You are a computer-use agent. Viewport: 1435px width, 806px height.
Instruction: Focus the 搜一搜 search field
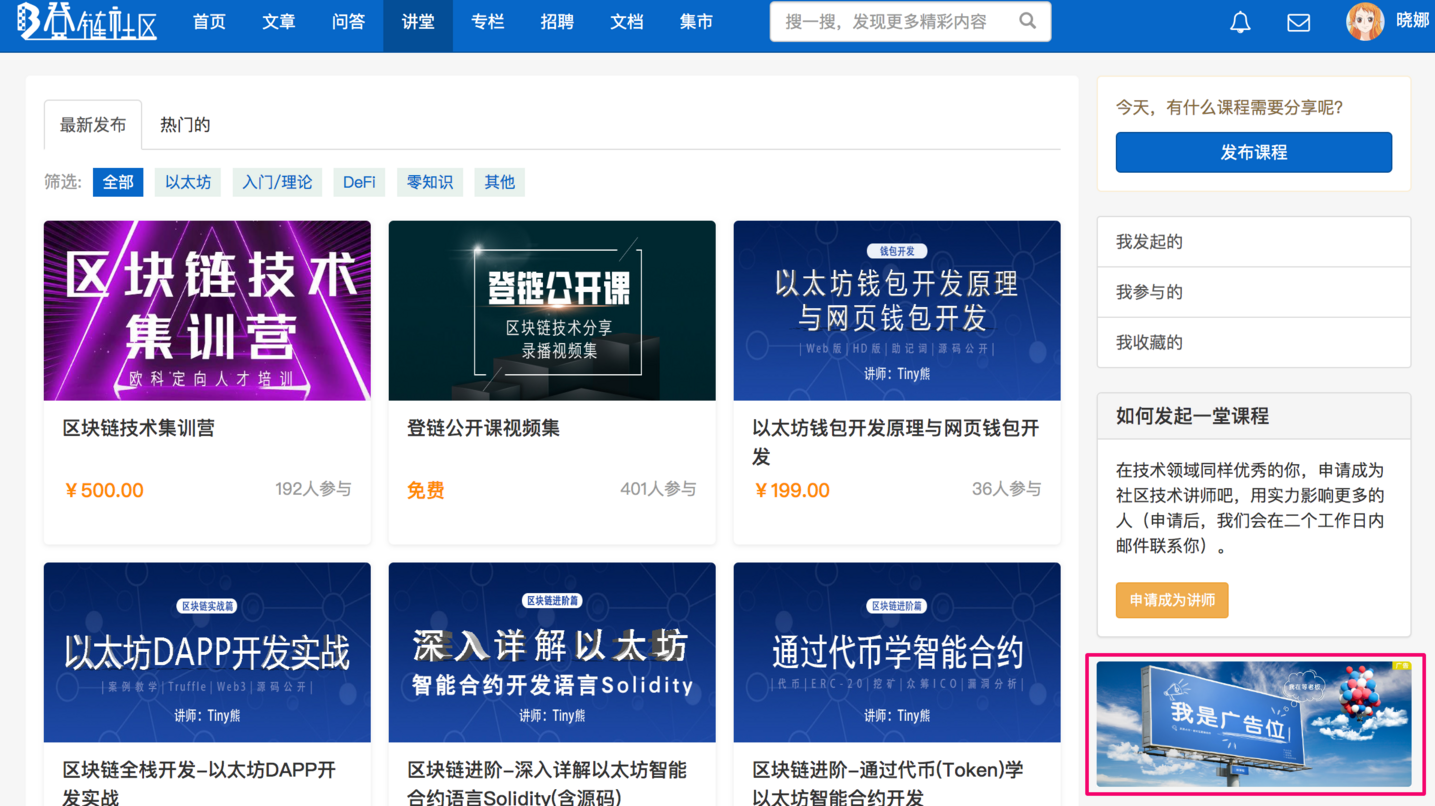point(910,21)
